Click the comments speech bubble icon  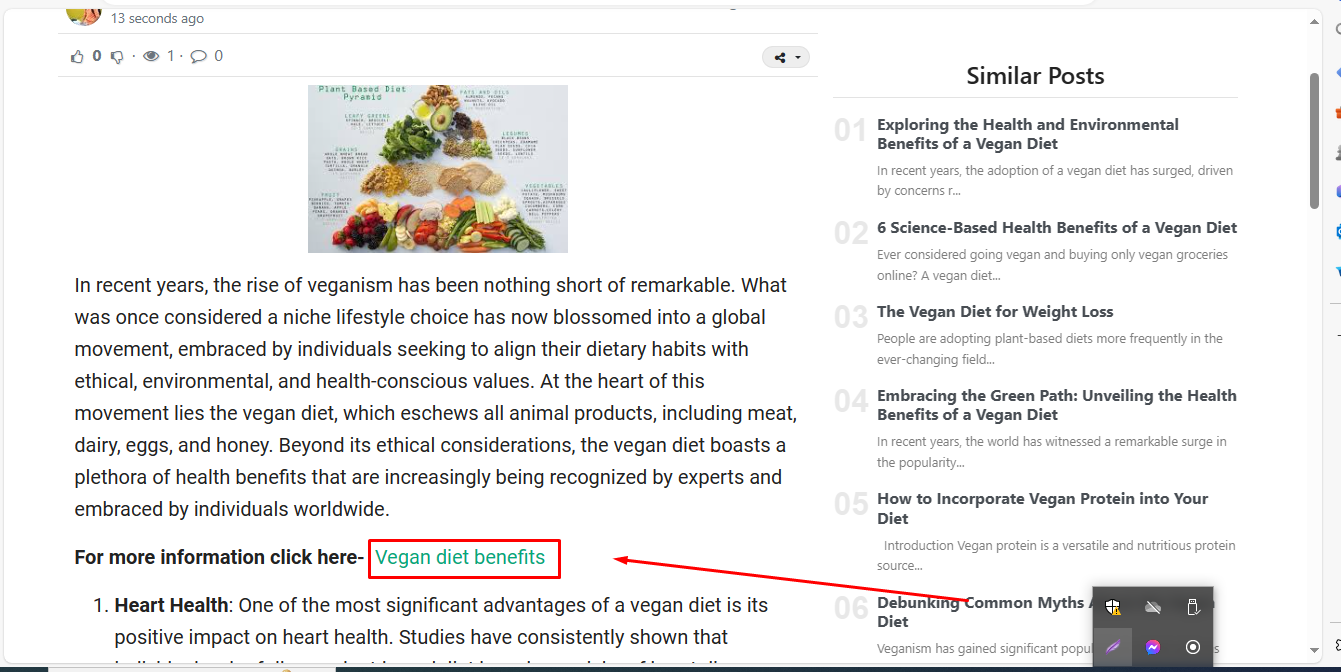tap(199, 57)
